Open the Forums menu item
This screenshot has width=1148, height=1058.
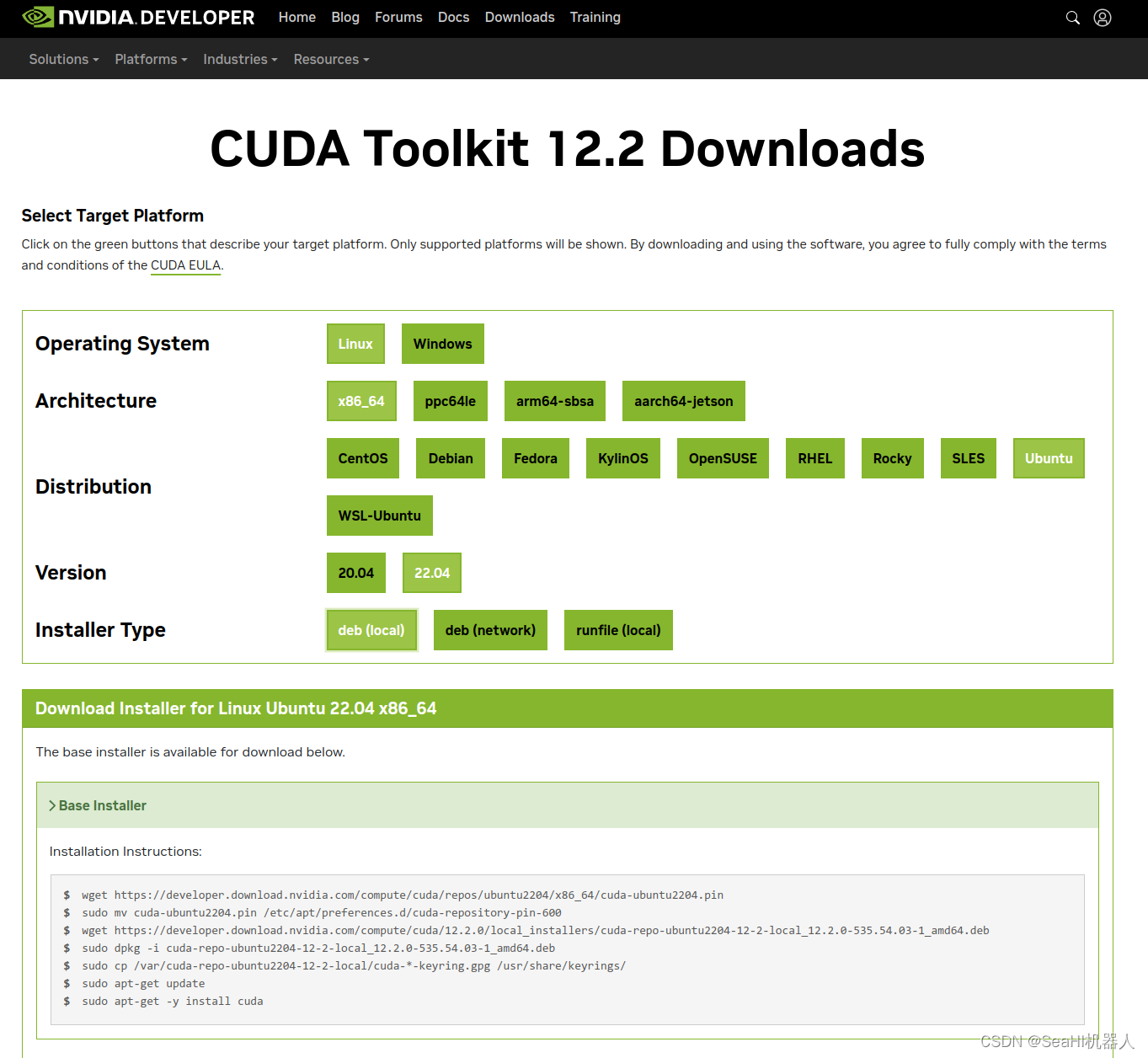click(398, 18)
